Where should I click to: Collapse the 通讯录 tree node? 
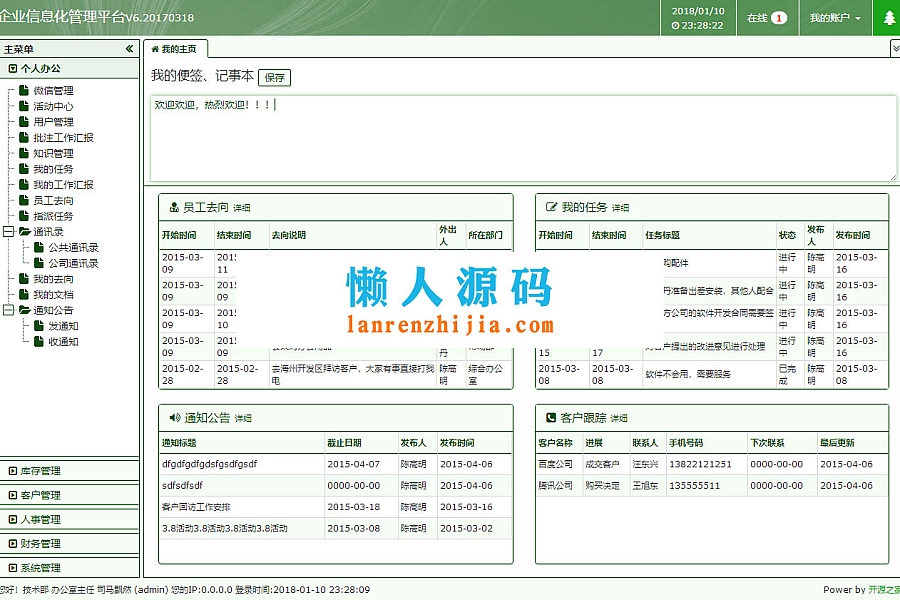point(9,231)
